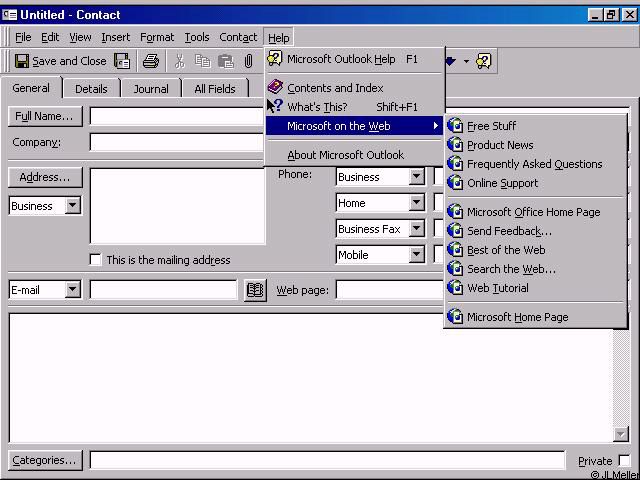Click in the Full Name text field

pyautogui.click(x=177, y=116)
